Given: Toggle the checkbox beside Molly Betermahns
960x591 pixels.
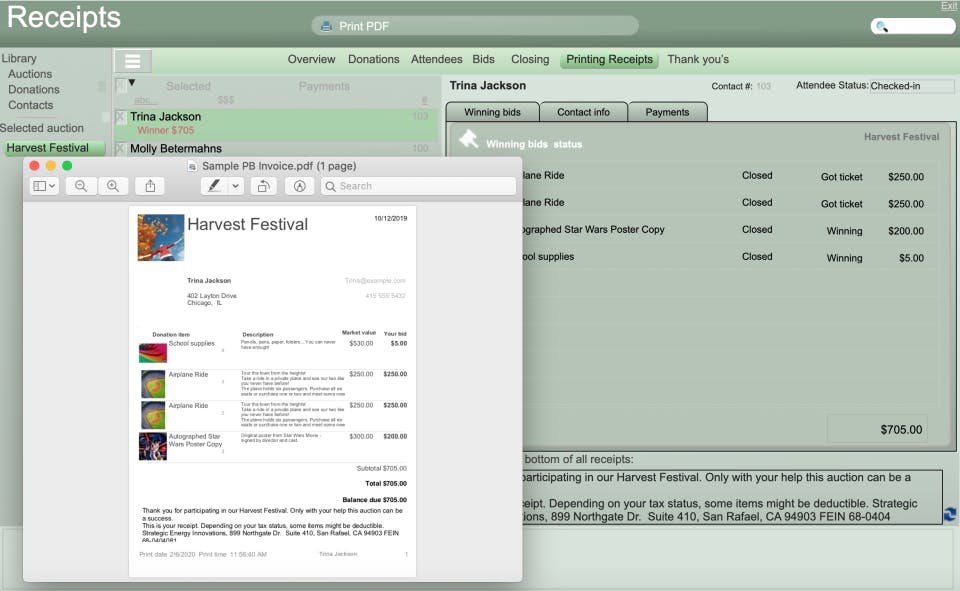Looking at the screenshot, I should [121, 148].
